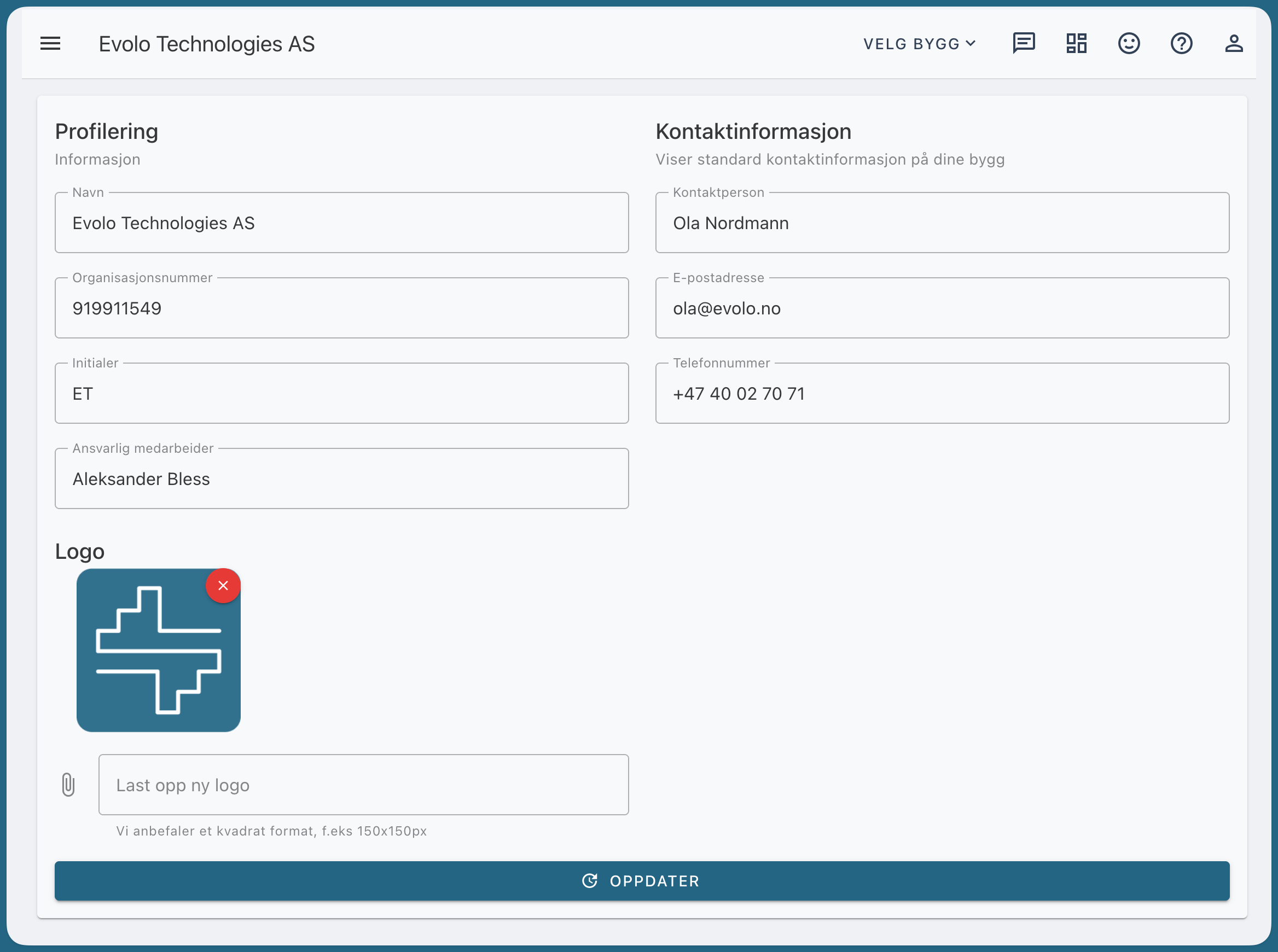Click the OPPDATER button

642,880
